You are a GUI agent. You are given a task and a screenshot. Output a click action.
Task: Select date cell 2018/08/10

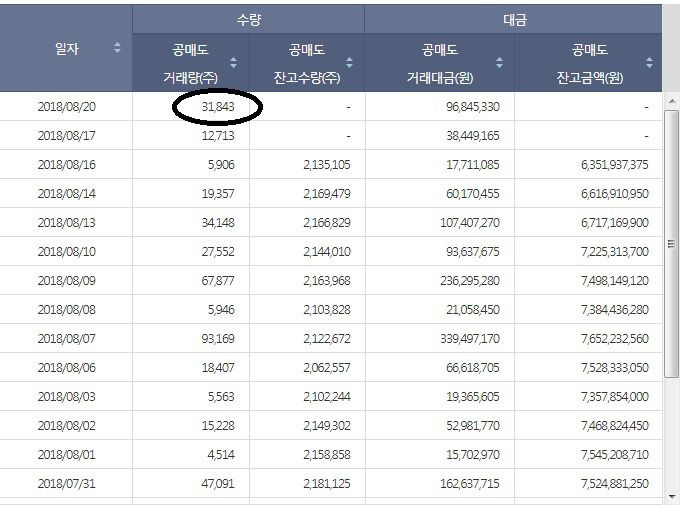pyautogui.click(x=66, y=252)
